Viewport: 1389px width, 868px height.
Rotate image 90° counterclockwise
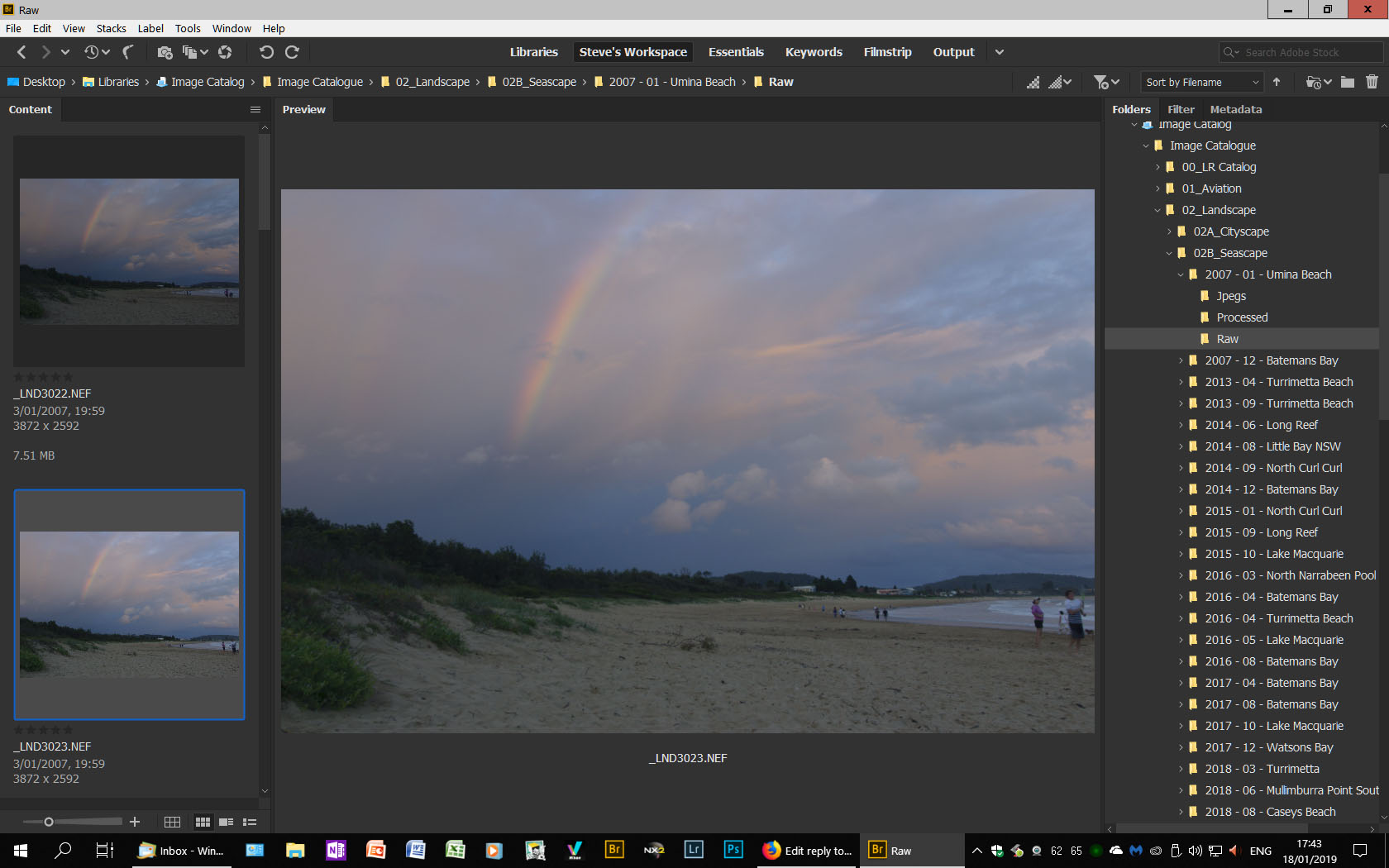click(x=266, y=52)
